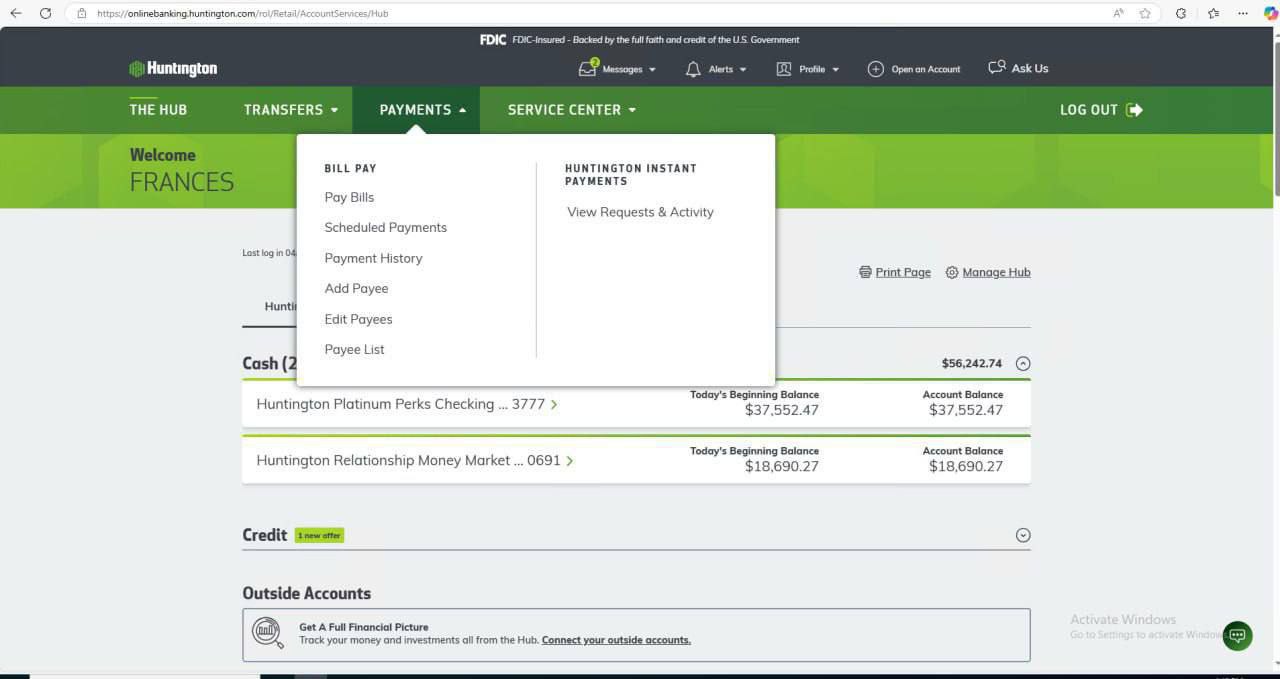
Task: Click the Profile person icon
Action: coord(784,69)
